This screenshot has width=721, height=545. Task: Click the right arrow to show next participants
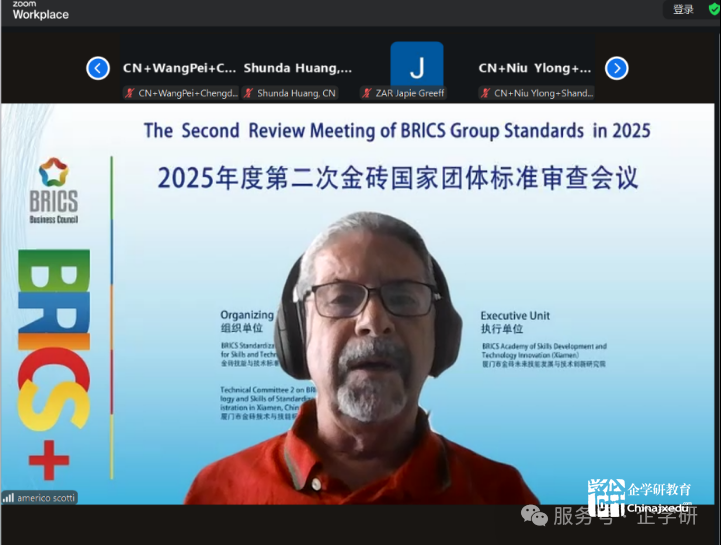(x=617, y=68)
